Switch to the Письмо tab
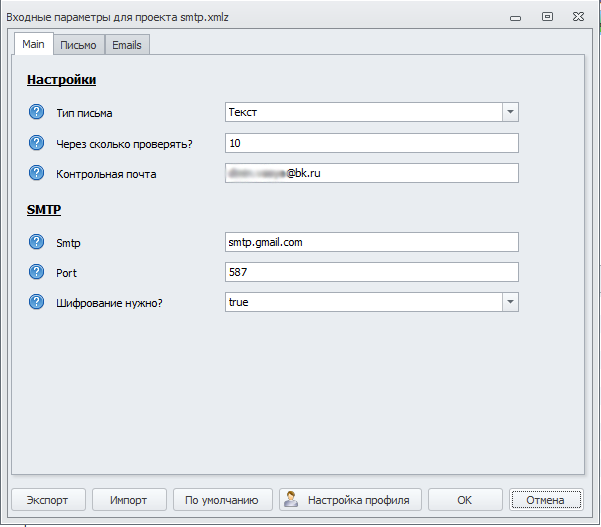601x527 pixels. pos(78,45)
